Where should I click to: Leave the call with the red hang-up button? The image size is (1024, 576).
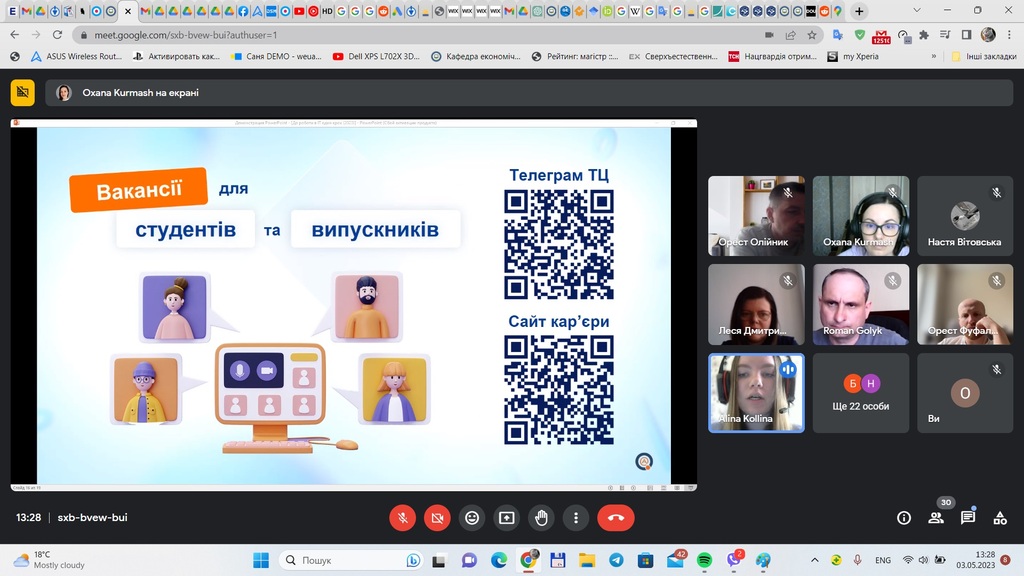click(616, 518)
